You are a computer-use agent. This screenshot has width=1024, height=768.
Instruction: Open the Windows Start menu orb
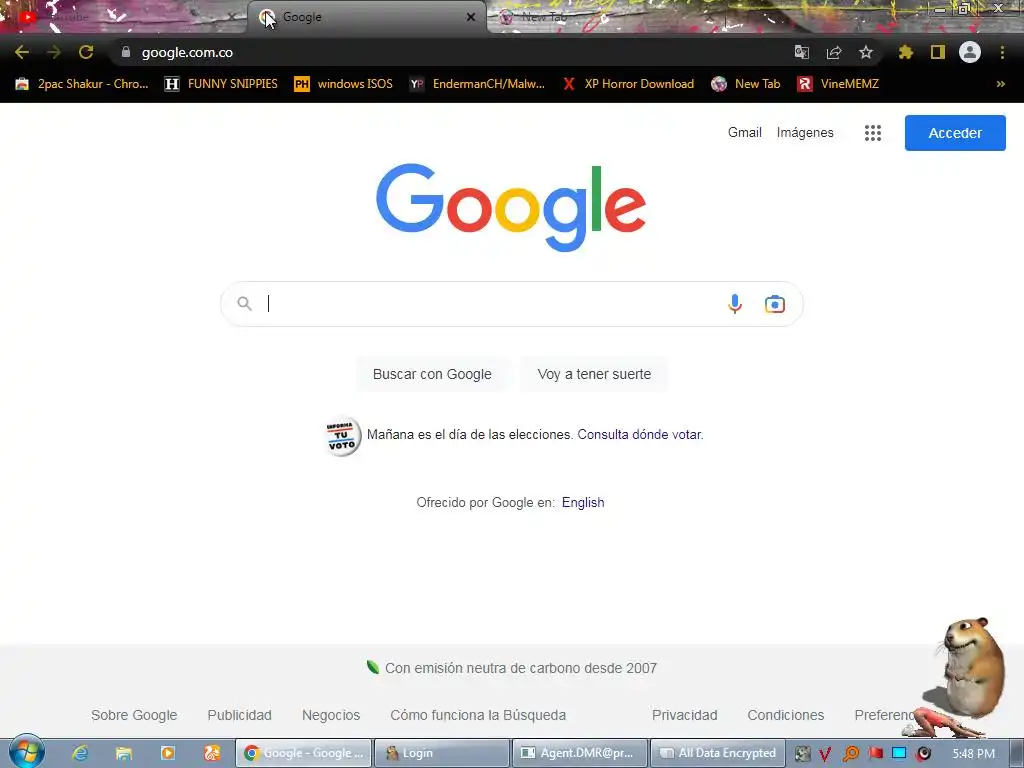click(x=26, y=752)
